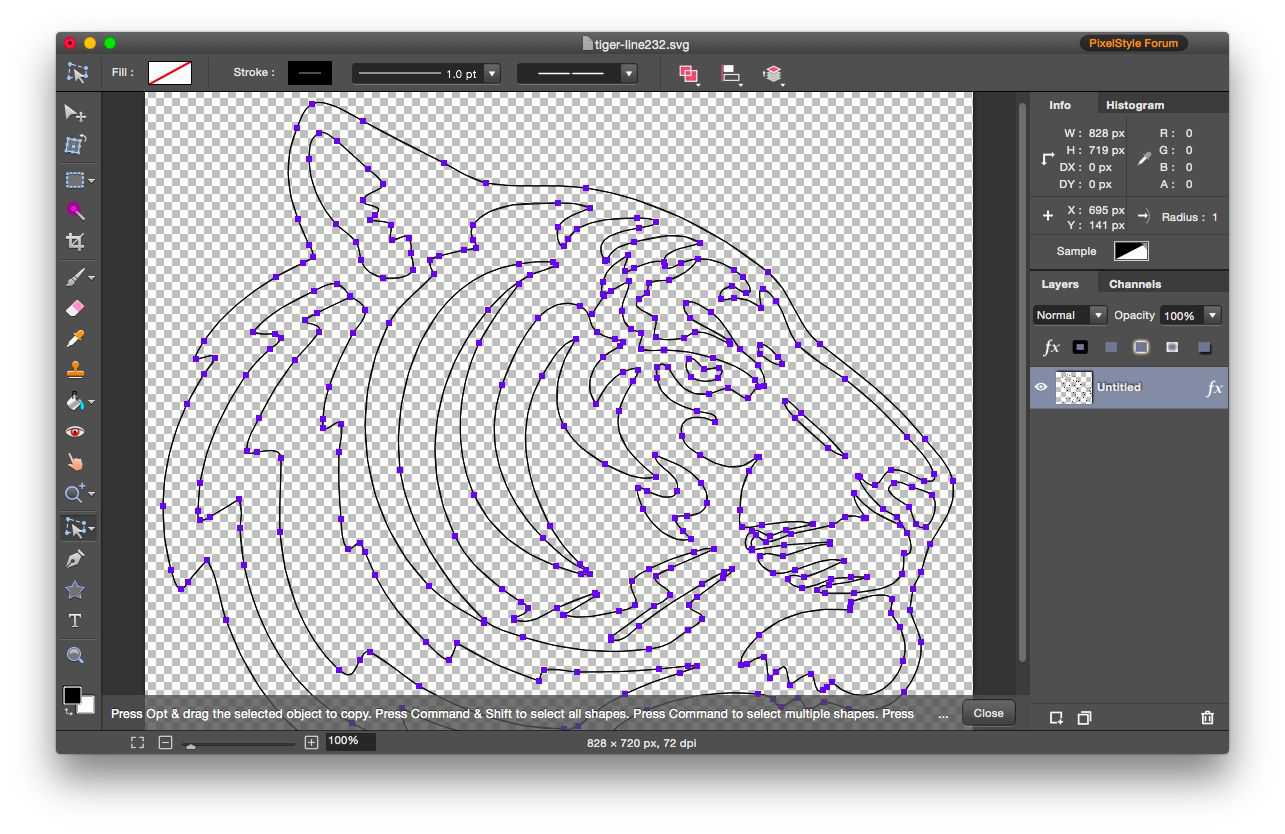This screenshot has height=834, width=1285.
Task: Click the foreground black color swatch
Action: (x=72, y=695)
